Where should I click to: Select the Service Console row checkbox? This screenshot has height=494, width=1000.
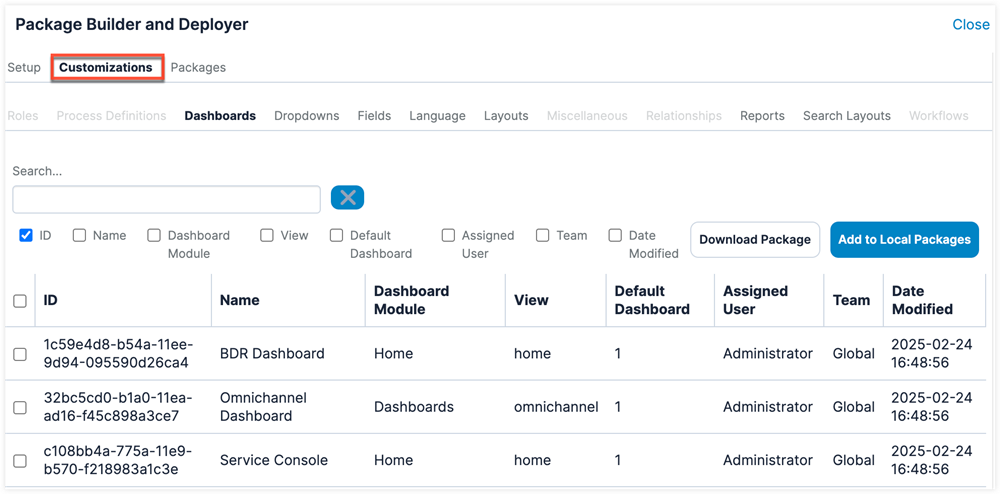pos(20,461)
